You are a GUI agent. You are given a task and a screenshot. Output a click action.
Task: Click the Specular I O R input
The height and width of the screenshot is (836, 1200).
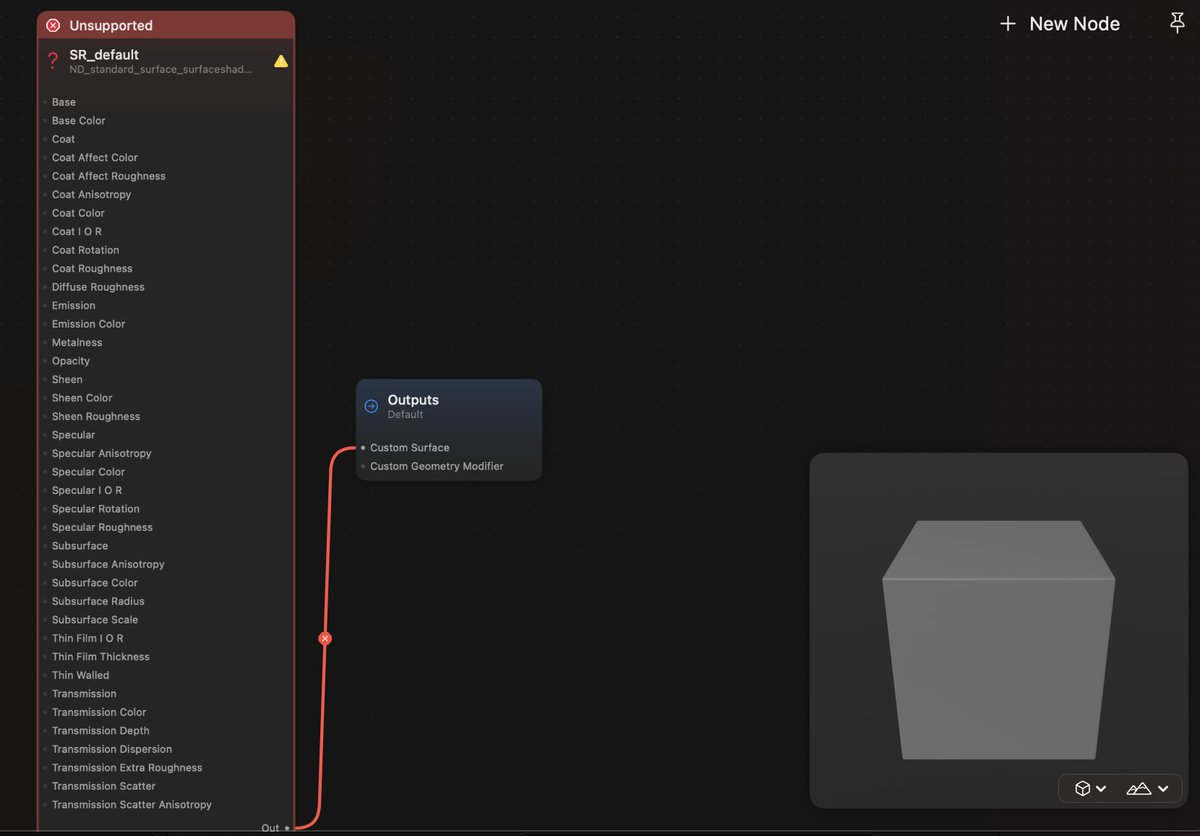(x=88, y=490)
